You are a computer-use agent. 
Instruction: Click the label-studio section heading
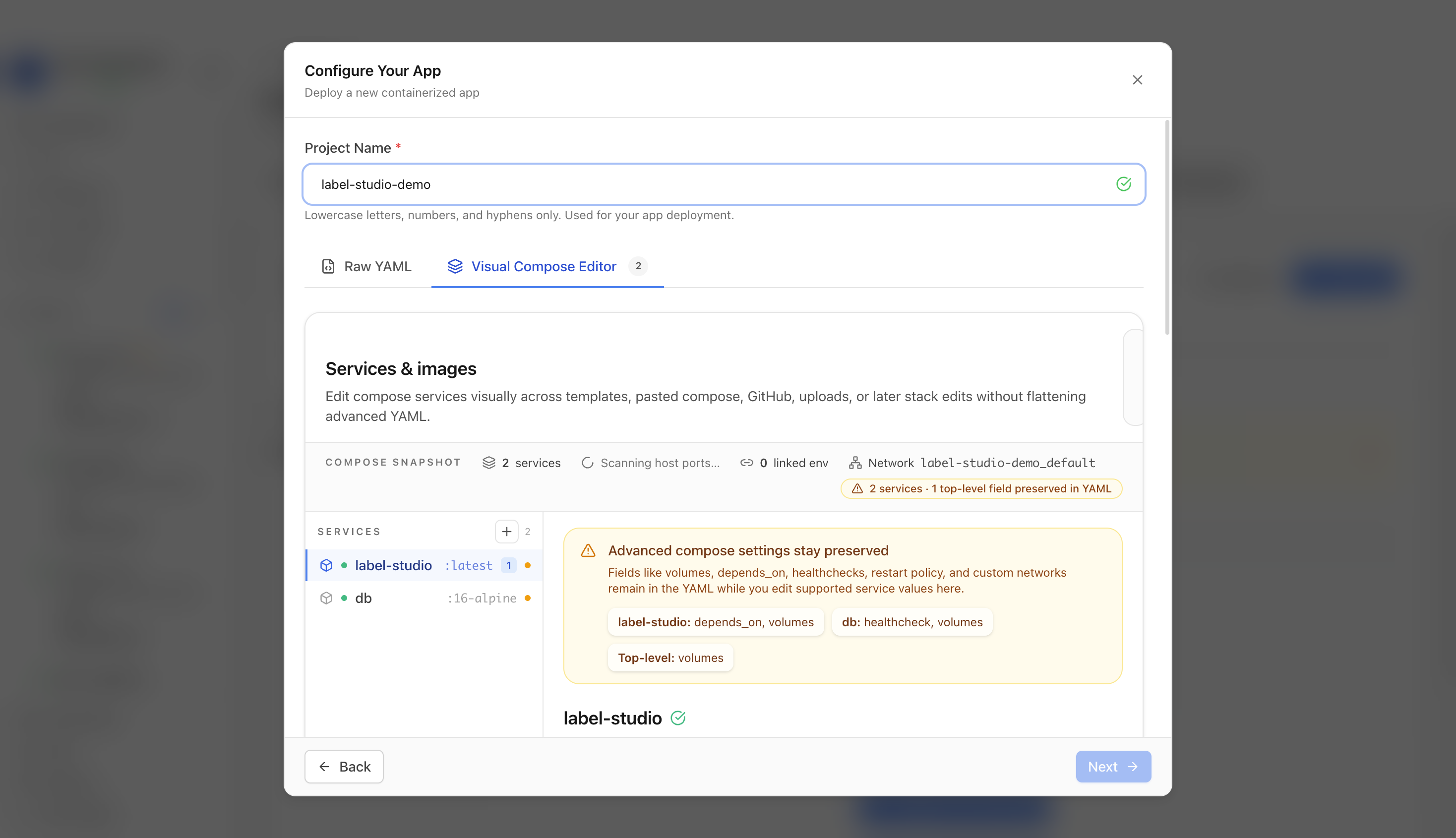612,718
